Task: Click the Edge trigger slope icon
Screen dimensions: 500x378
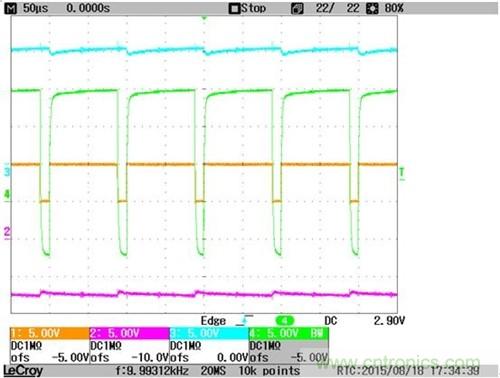Action: pos(244,320)
